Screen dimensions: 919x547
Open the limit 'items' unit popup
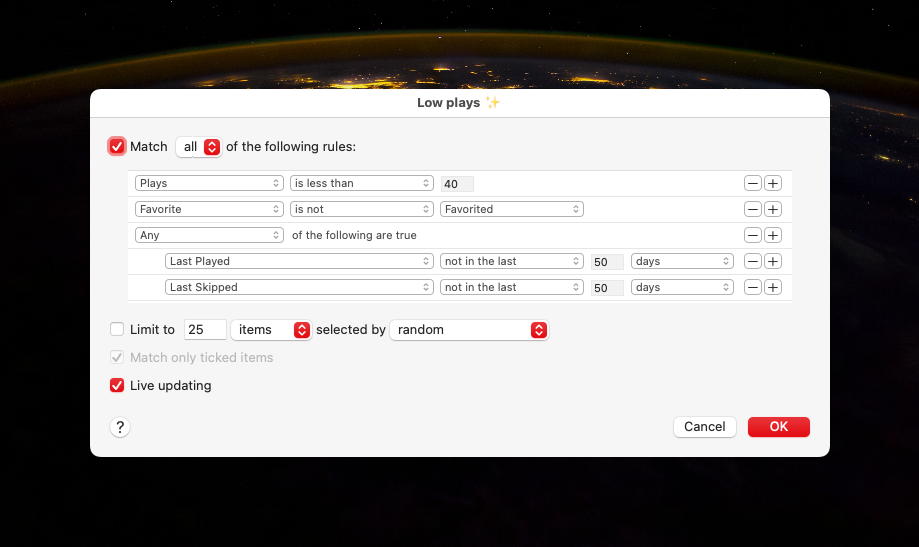(271, 329)
